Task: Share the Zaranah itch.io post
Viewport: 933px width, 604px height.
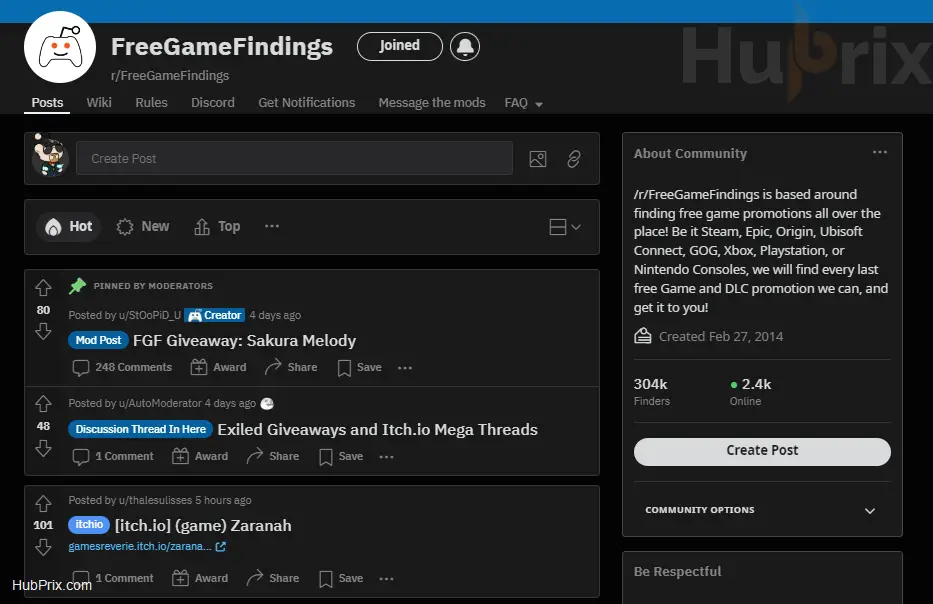Action: 273,578
